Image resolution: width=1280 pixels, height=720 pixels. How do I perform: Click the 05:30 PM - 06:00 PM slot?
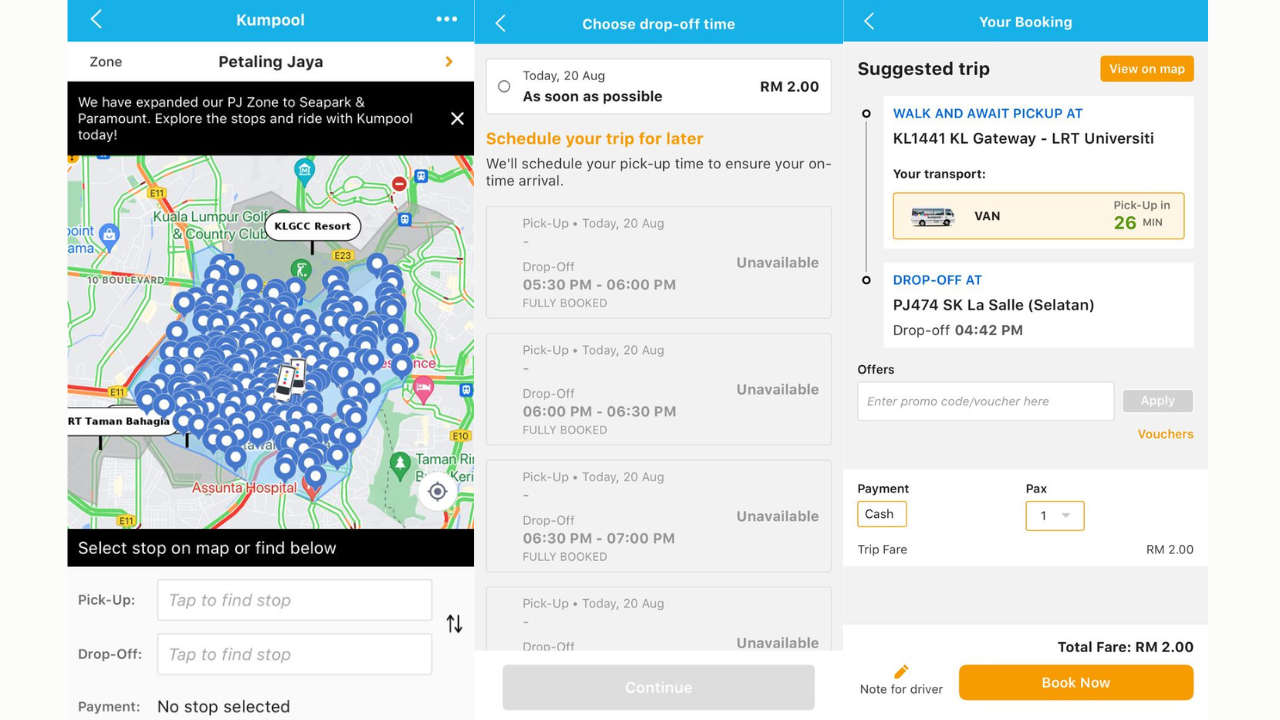tap(658, 263)
